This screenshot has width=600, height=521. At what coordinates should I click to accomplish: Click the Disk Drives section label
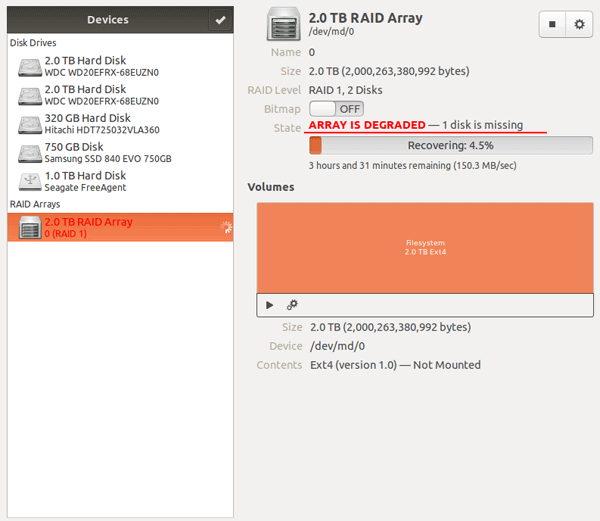click(33, 43)
